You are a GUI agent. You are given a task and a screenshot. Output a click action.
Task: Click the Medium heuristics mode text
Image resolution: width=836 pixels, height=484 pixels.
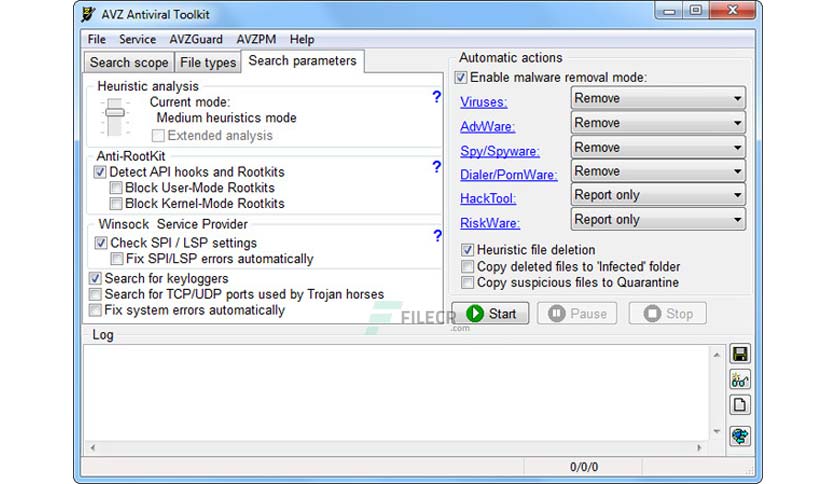[227, 118]
